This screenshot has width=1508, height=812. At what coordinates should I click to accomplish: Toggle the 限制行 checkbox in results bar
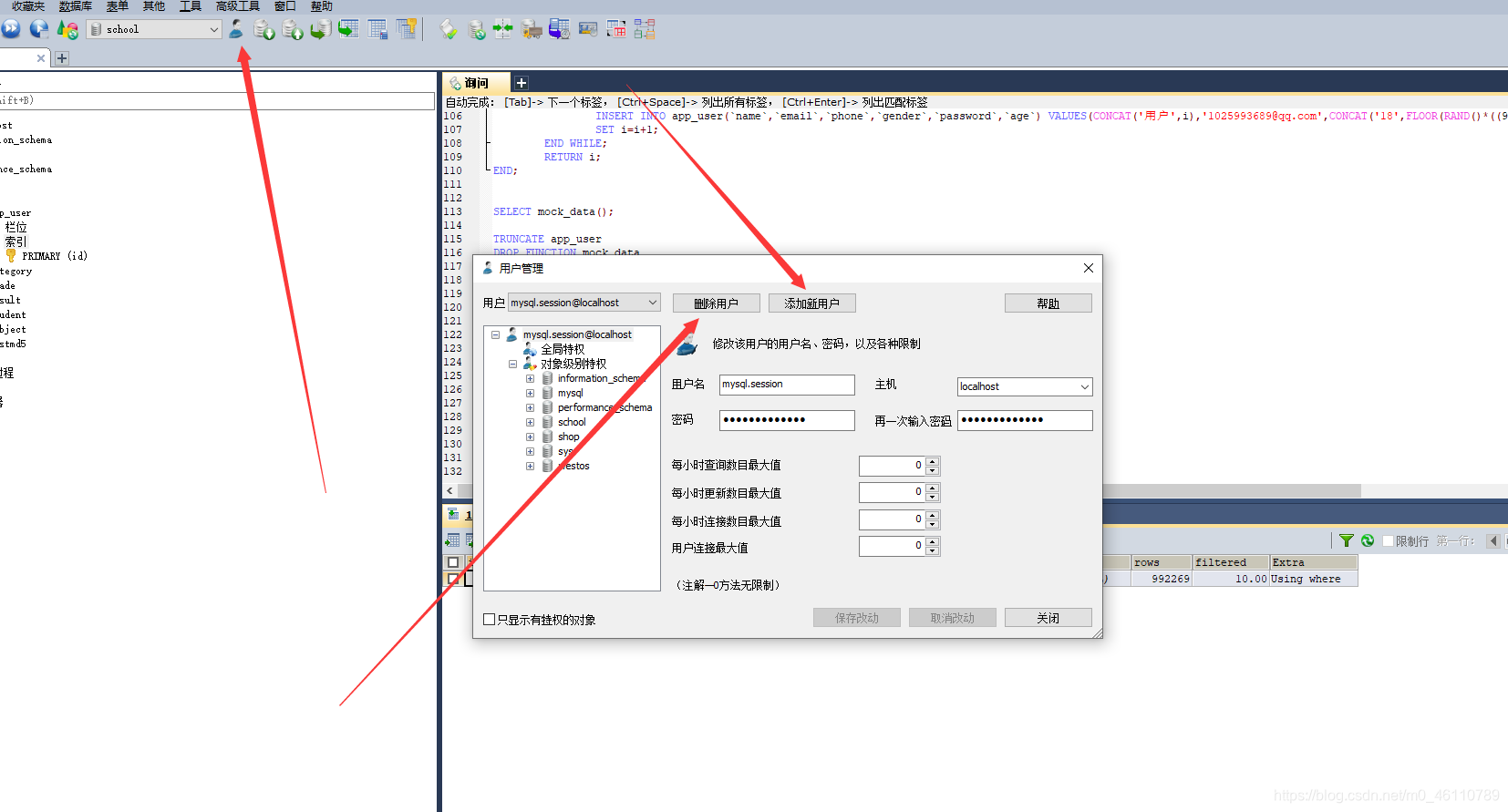[x=1388, y=541]
